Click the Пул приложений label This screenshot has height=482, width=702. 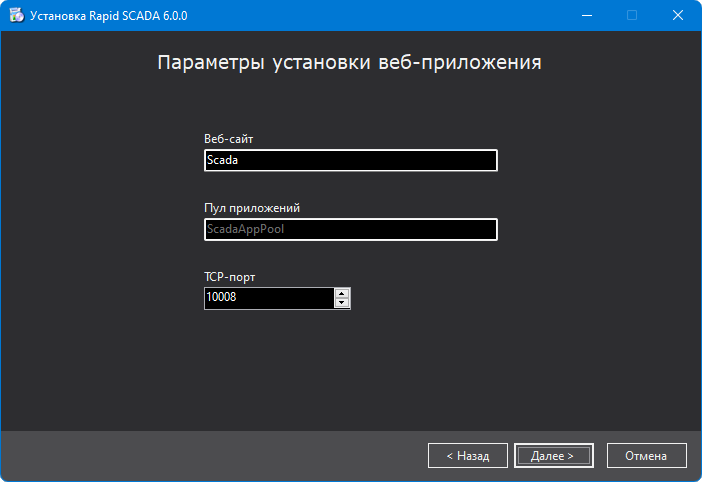[x=252, y=208]
